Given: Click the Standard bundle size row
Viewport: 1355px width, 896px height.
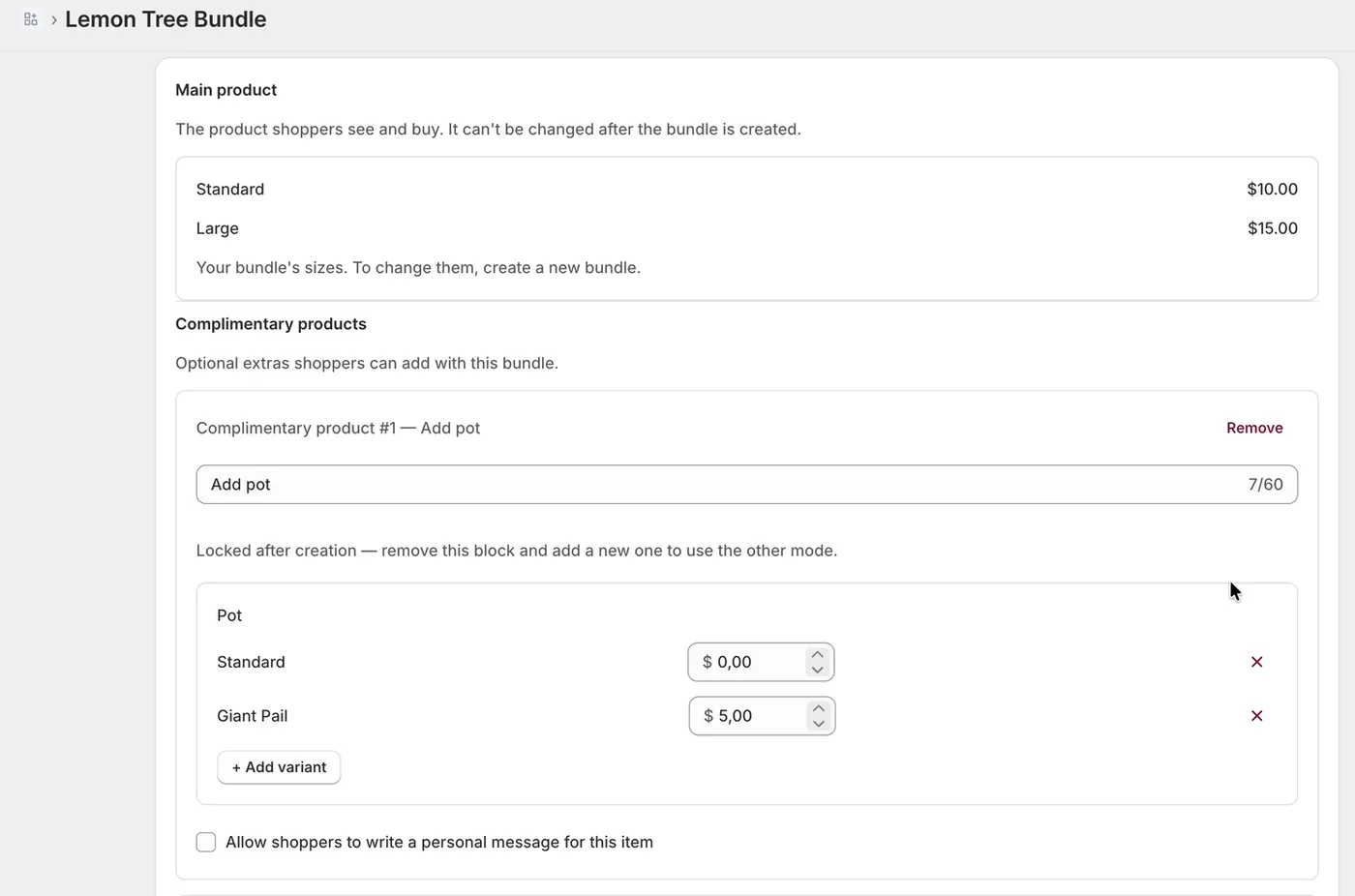Looking at the screenshot, I should (x=746, y=189).
